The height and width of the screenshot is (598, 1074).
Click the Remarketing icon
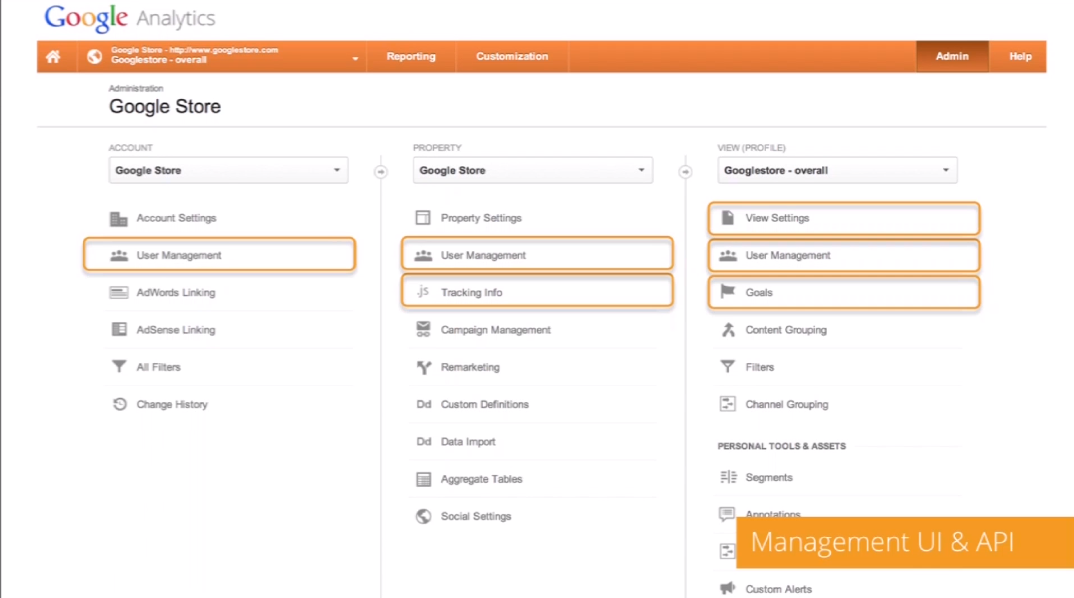(x=423, y=368)
